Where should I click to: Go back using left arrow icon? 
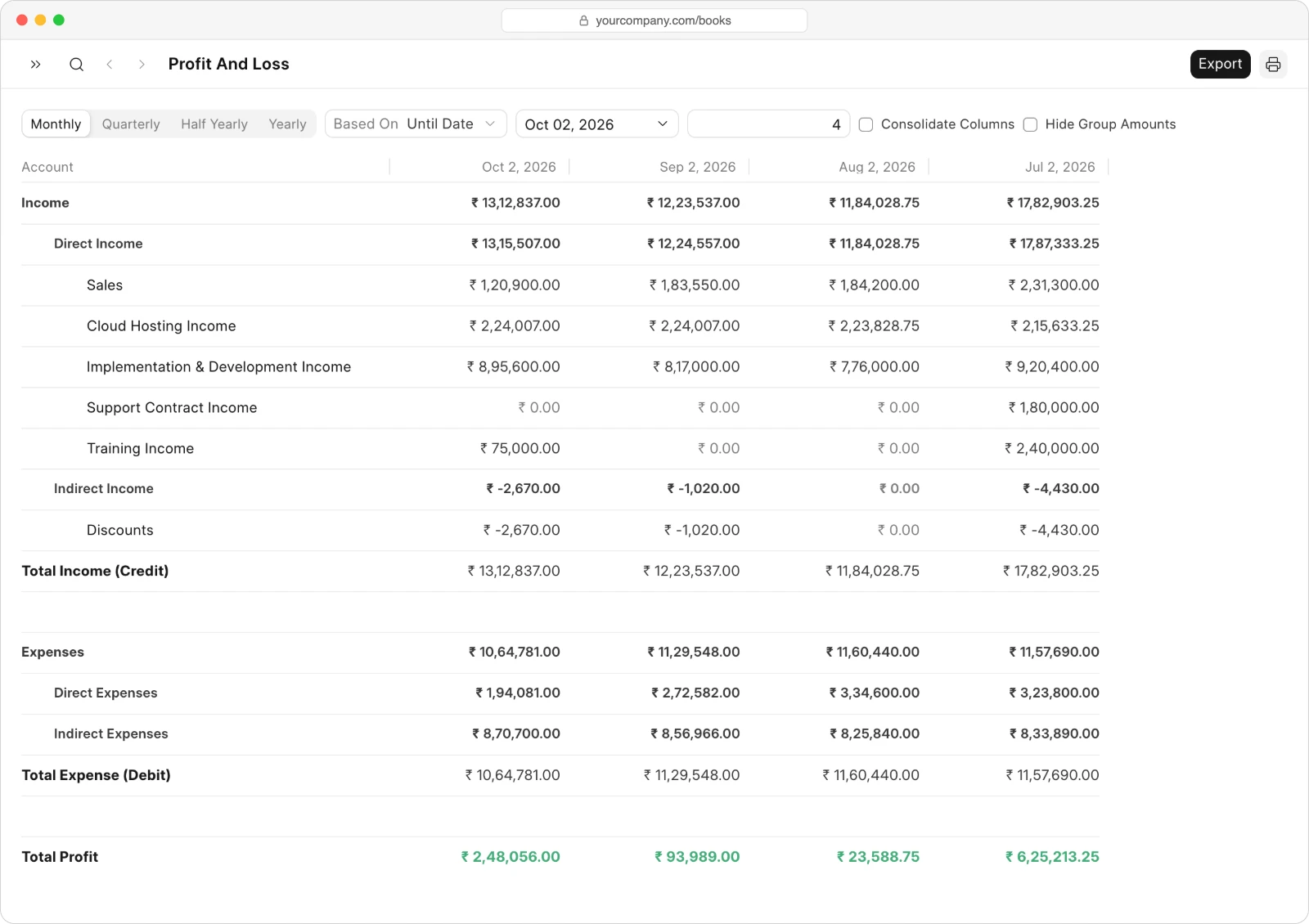[109, 65]
